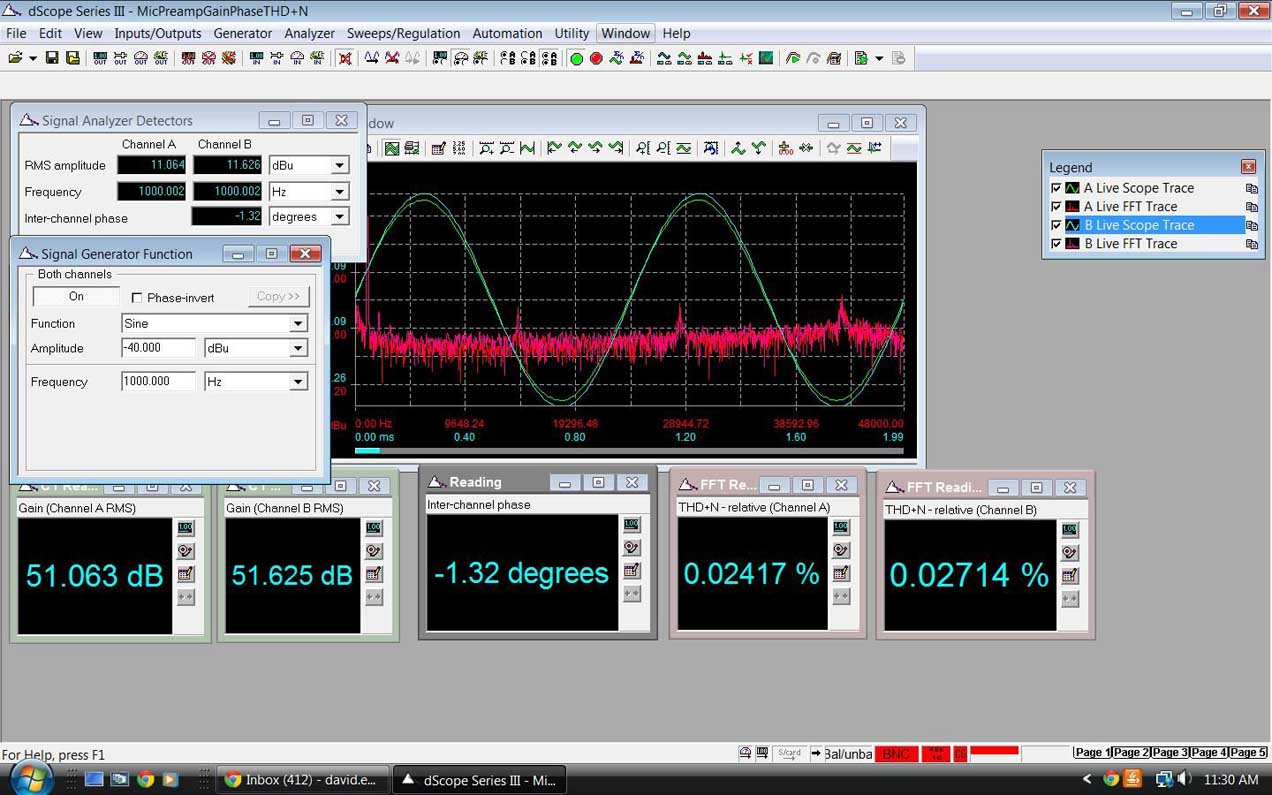Open the Inter-channel phase degrees unit dropdown
Viewport: 1272px width, 795px height.
coord(339,217)
